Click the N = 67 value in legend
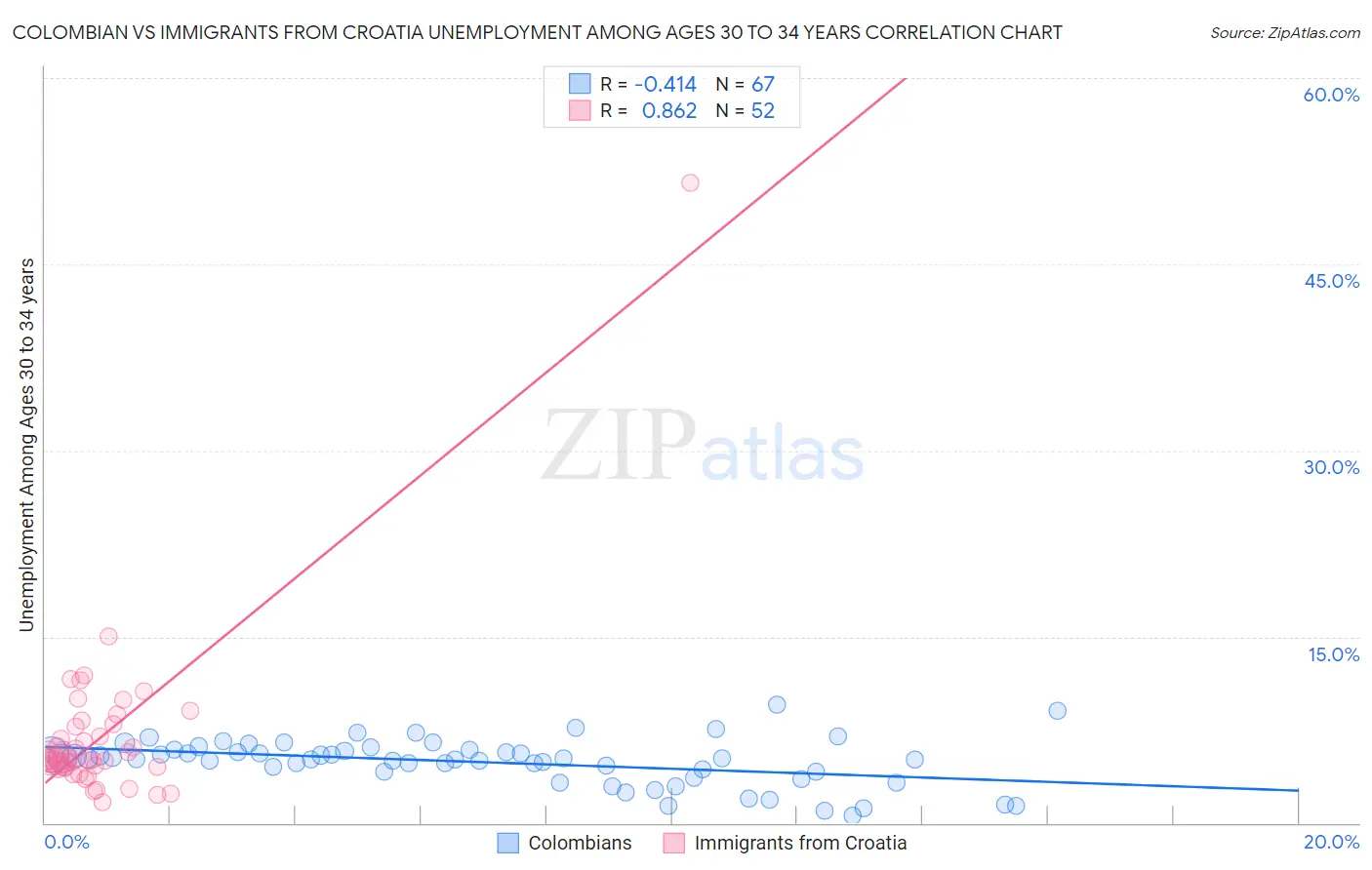The image size is (1372, 870). pyautogui.click(x=745, y=84)
